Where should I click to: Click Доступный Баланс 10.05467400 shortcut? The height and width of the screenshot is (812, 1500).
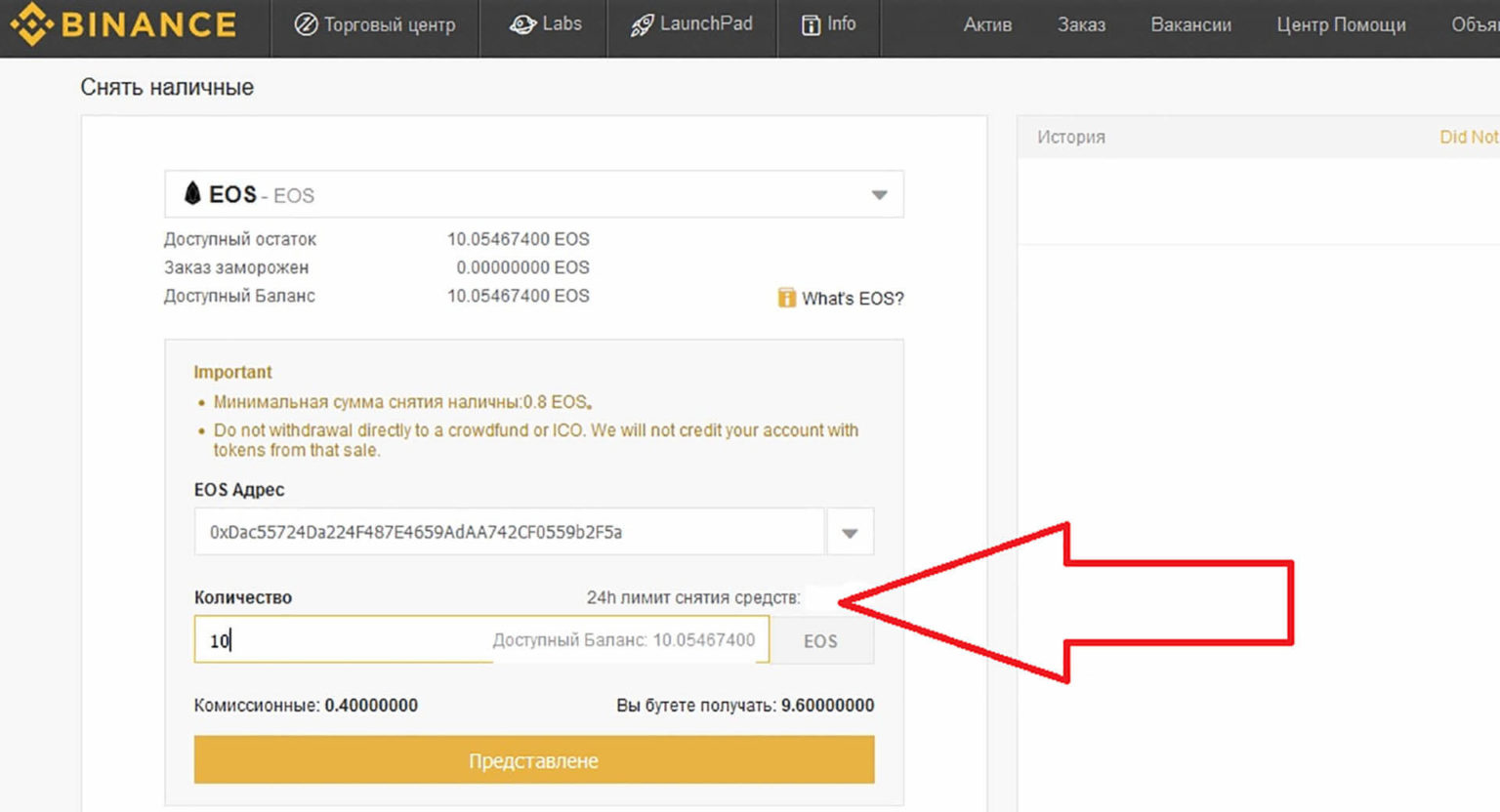623,640
